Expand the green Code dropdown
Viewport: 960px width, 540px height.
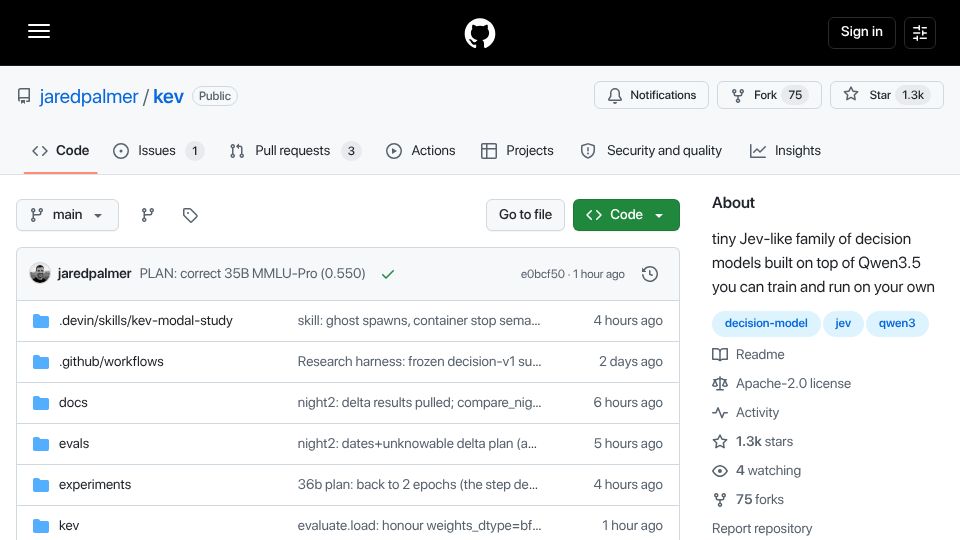click(x=626, y=215)
